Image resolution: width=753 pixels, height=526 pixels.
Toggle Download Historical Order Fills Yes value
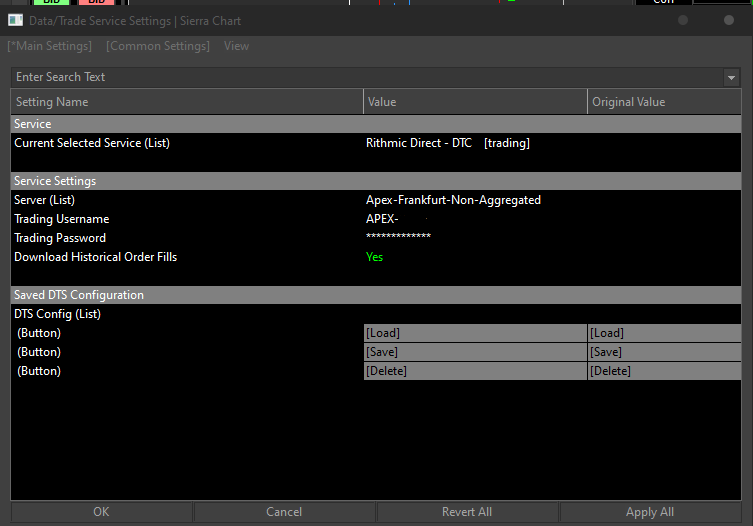click(x=375, y=257)
